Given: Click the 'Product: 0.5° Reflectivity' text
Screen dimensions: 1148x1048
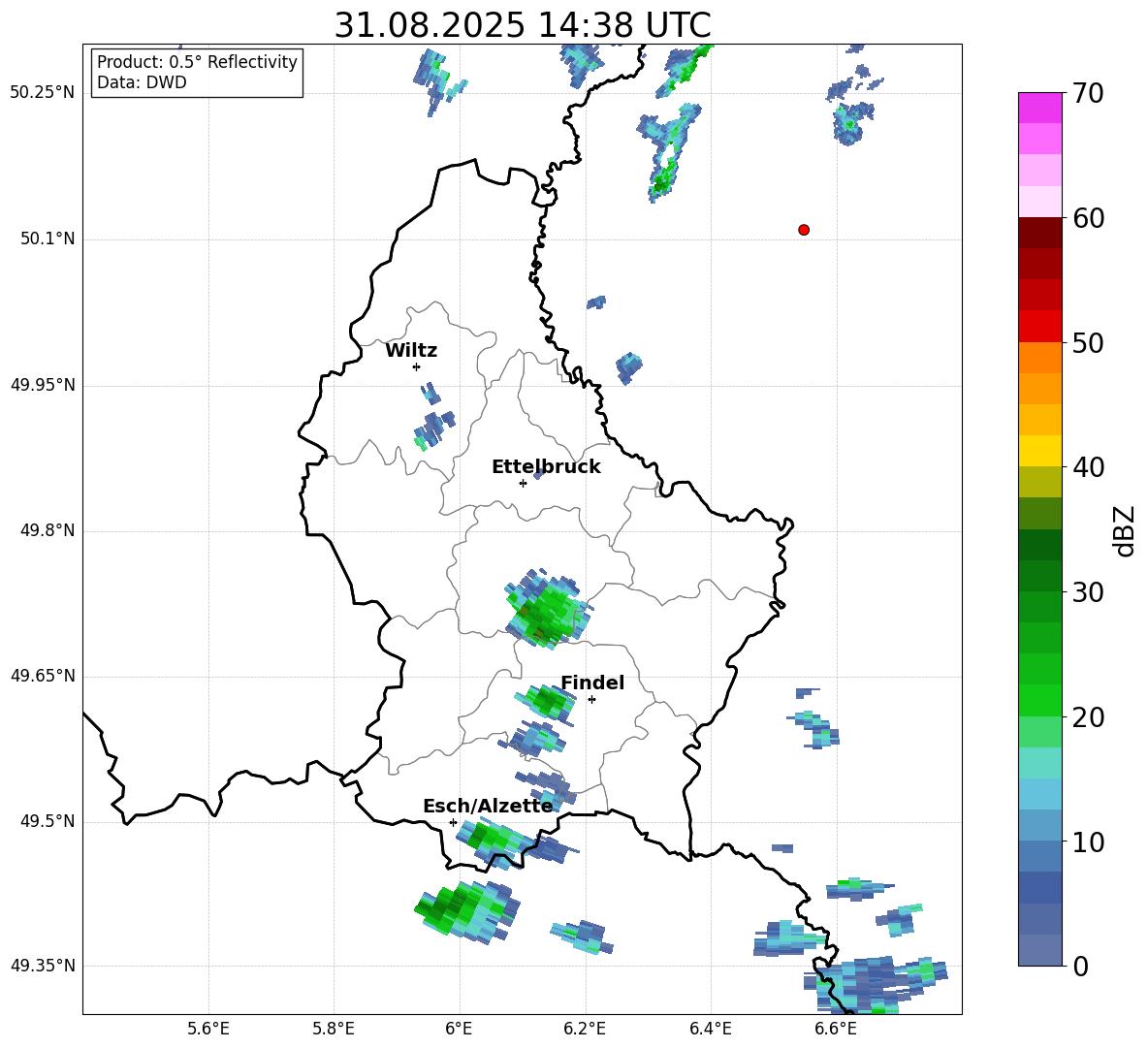Looking at the screenshot, I should [197, 62].
